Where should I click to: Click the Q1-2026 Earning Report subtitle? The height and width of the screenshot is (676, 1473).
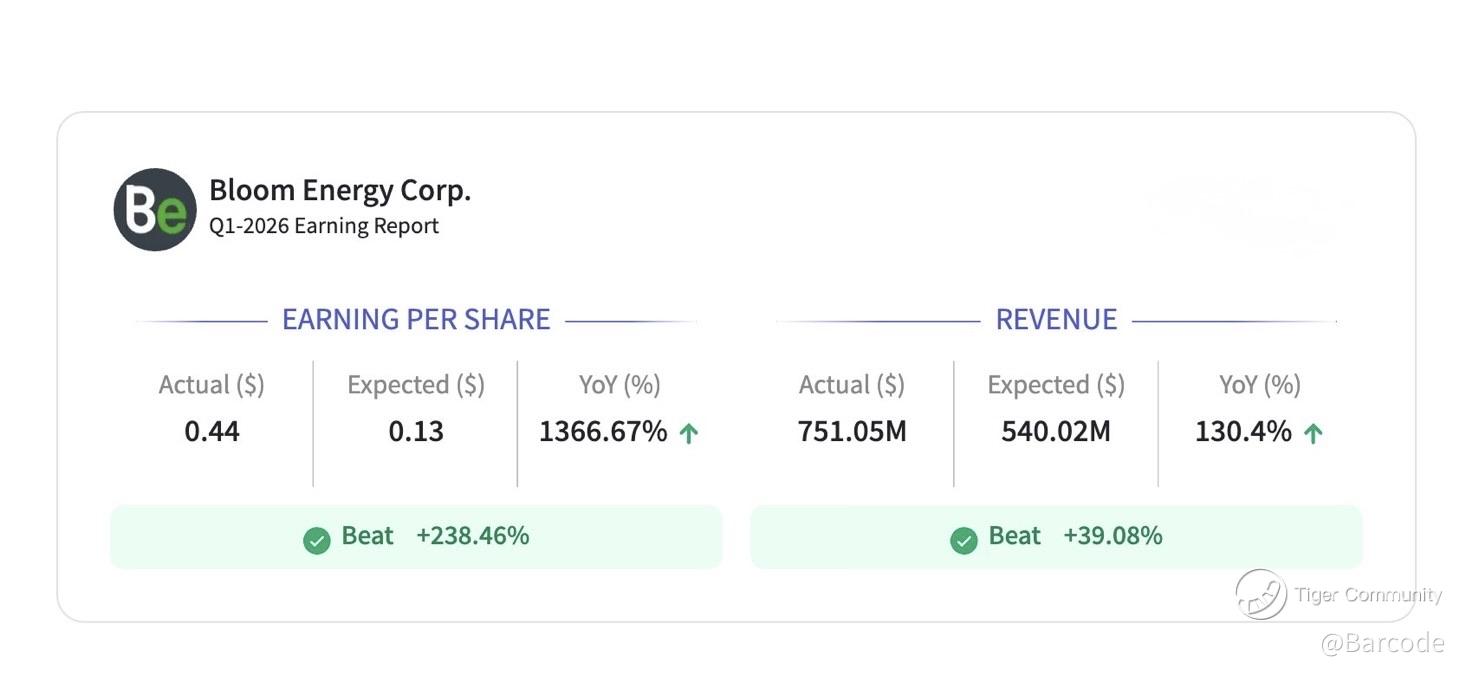324,226
